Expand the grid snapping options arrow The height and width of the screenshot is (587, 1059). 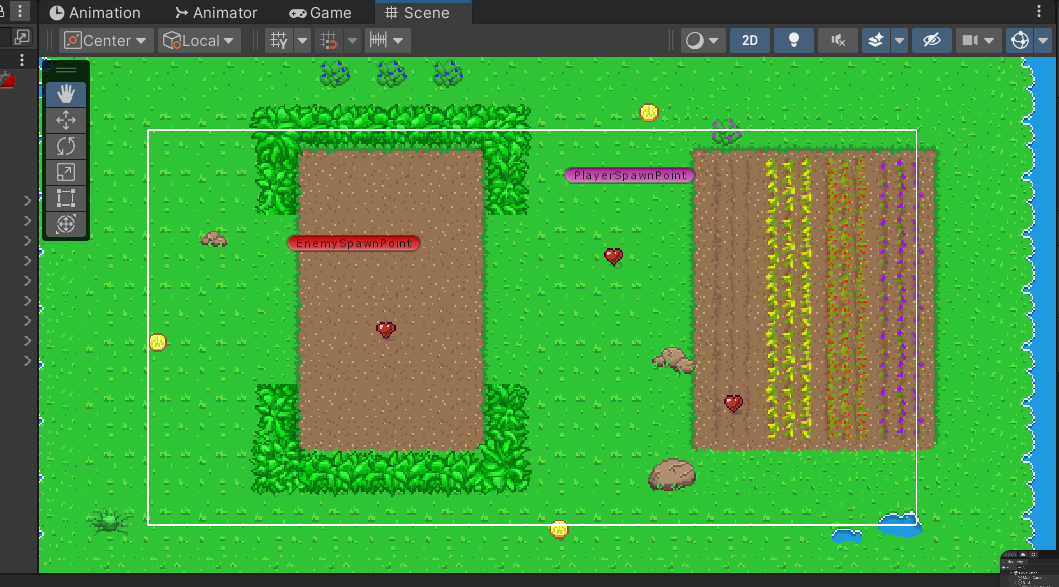click(x=353, y=41)
